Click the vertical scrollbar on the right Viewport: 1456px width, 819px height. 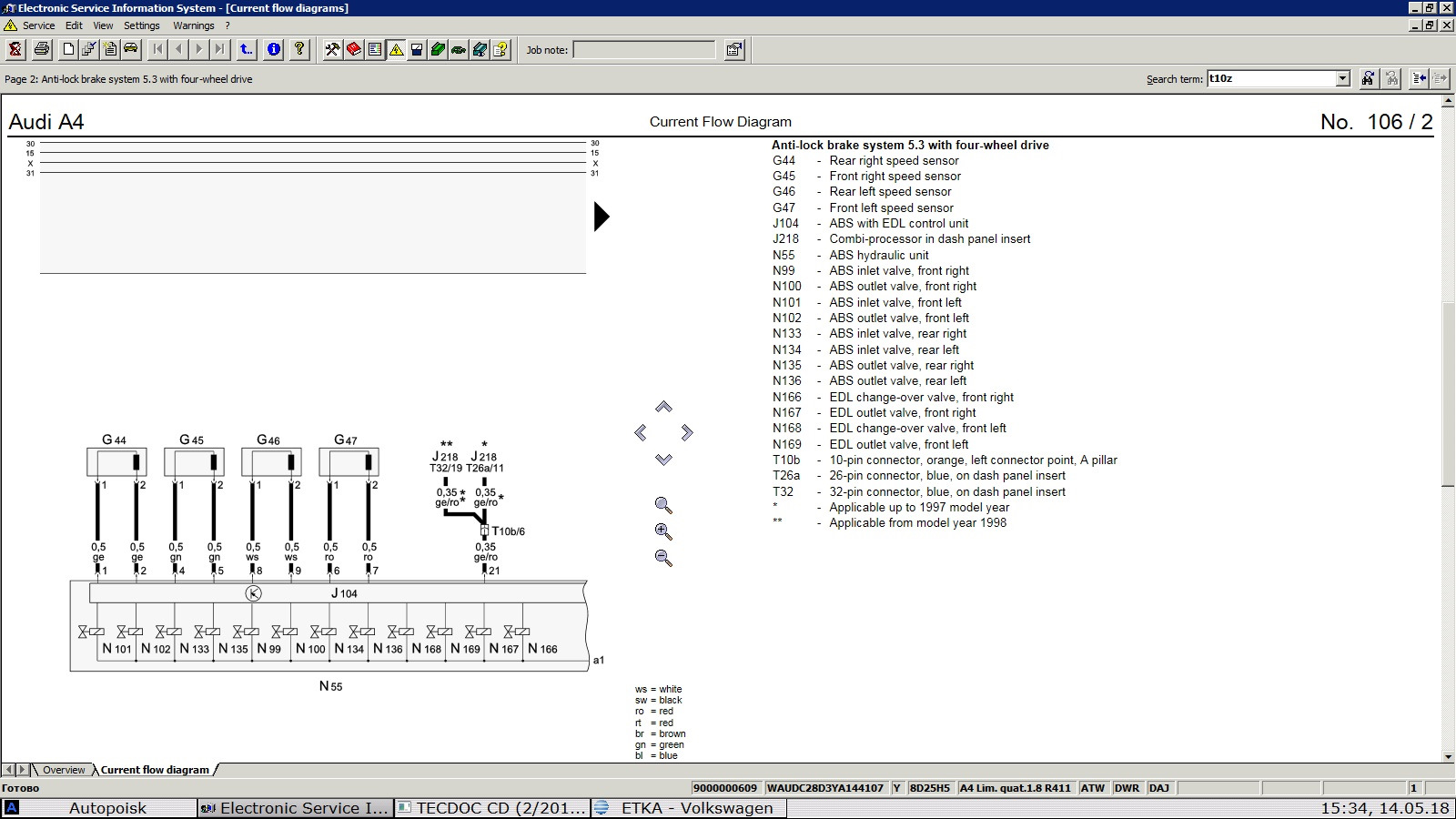[x=1448, y=396]
